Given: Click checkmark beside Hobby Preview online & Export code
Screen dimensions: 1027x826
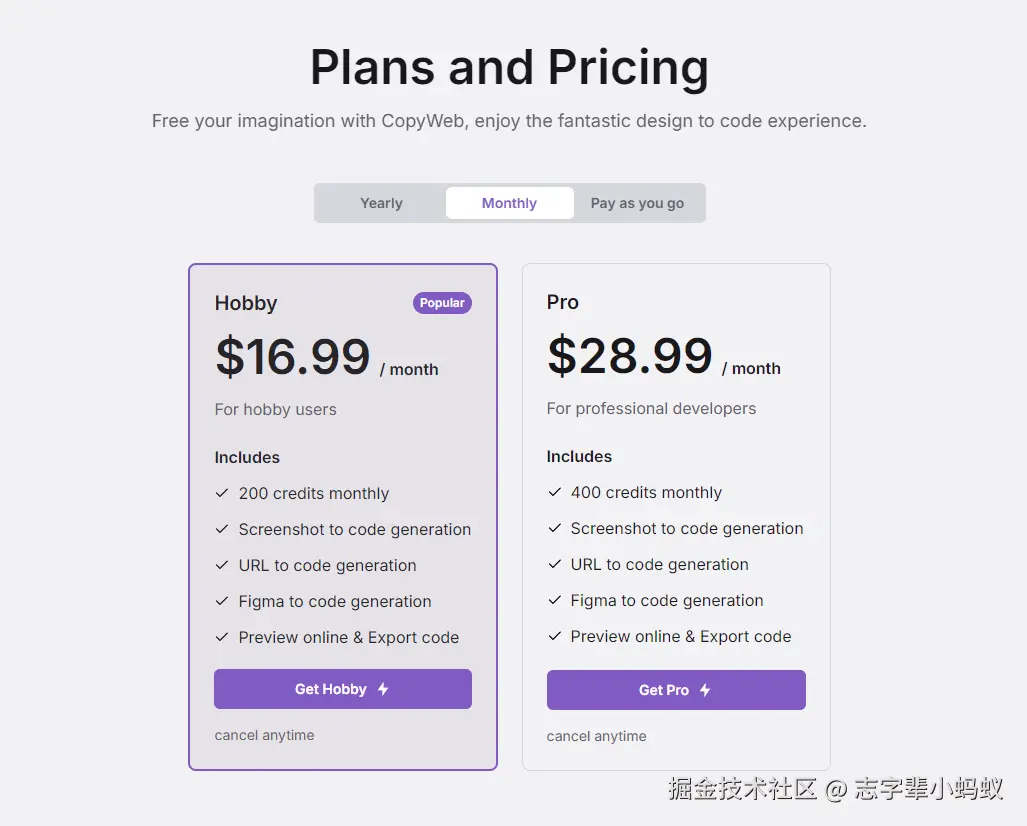Looking at the screenshot, I should point(222,637).
